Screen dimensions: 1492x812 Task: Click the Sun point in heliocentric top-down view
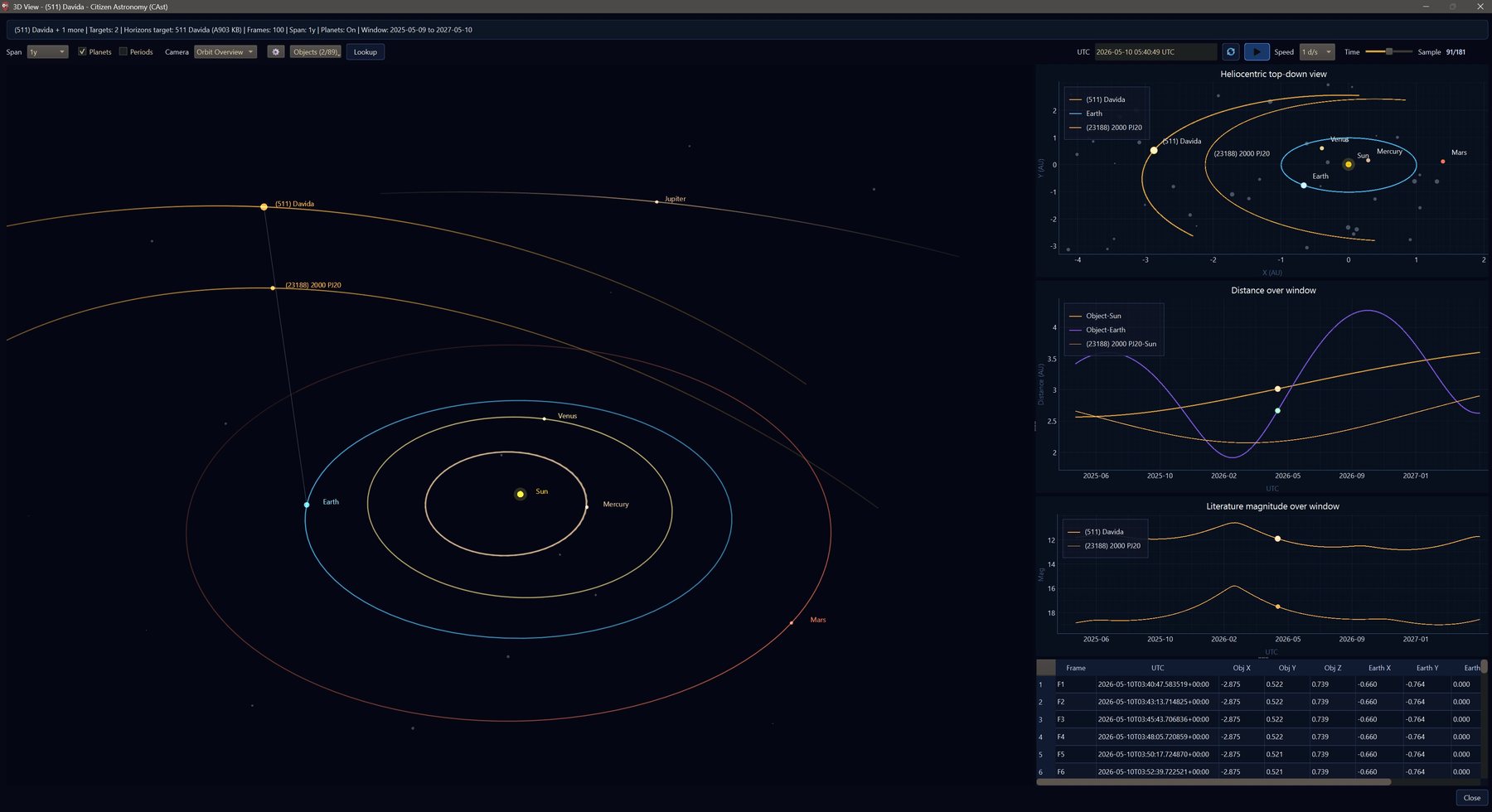pyautogui.click(x=1349, y=164)
